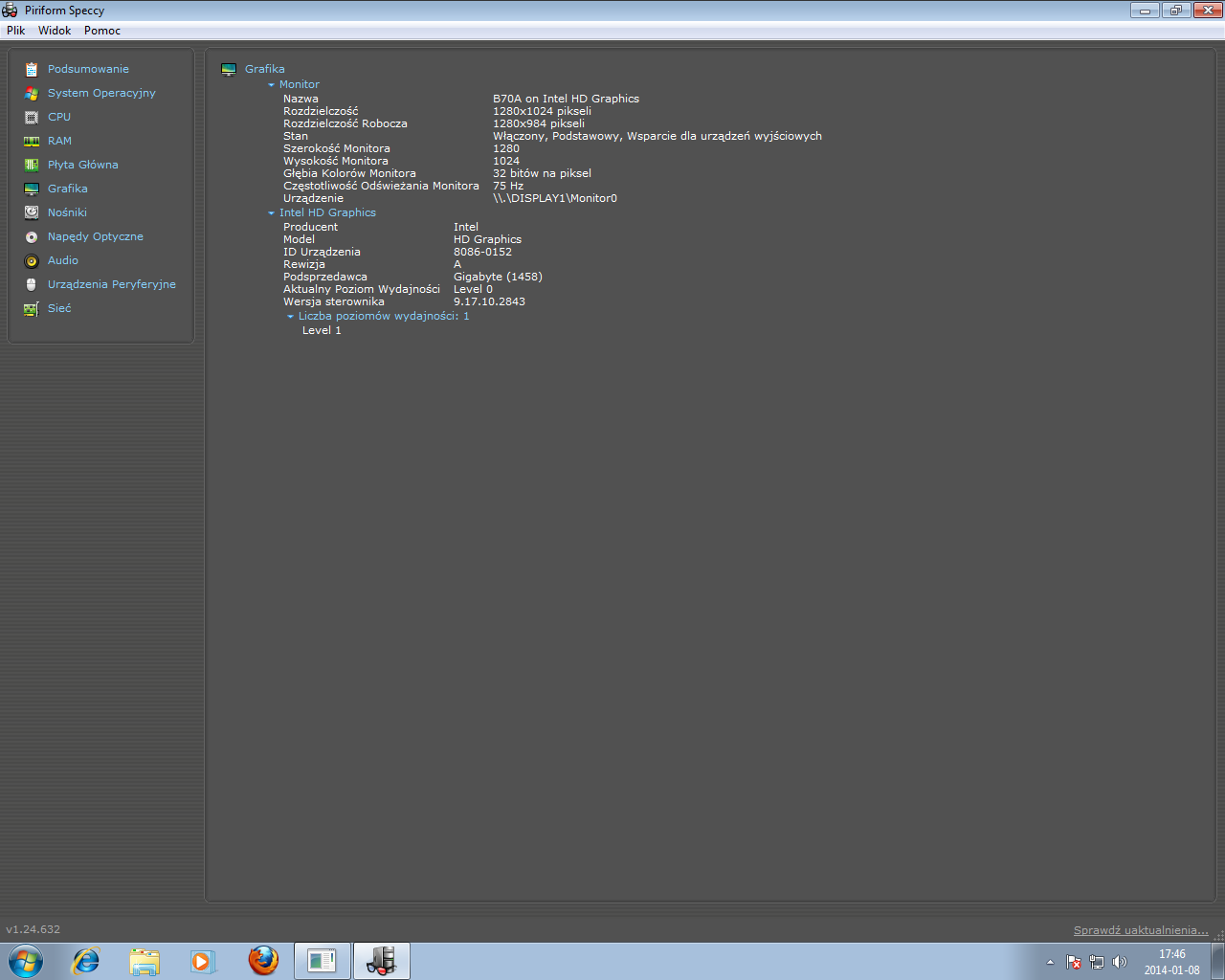Select driver version 9.17.10.2843
The image size is (1225, 980).
pyautogui.click(x=489, y=301)
